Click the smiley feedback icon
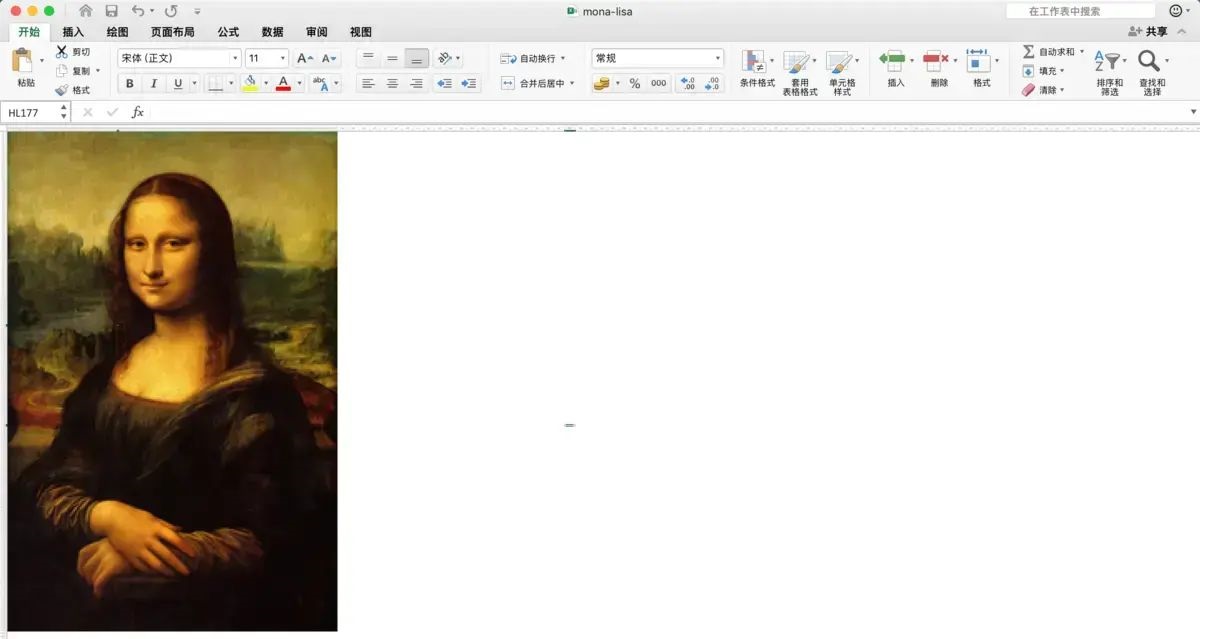The height and width of the screenshot is (639, 1216). coord(1176,11)
